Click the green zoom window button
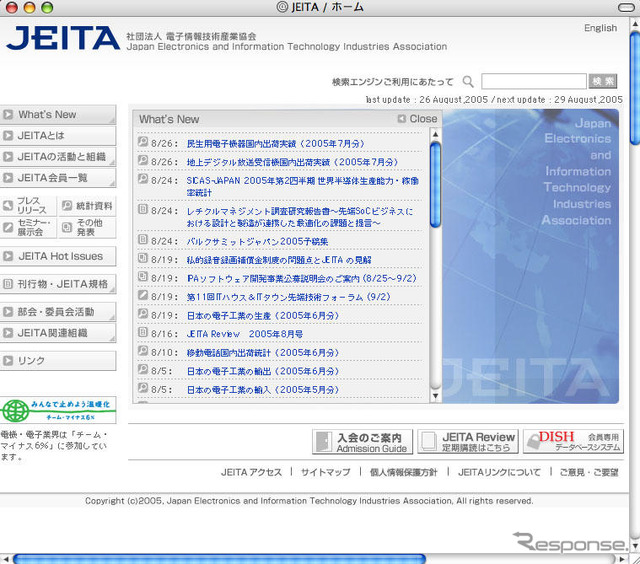Image resolution: width=640 pixels, height=564 pixels. tap(47, 7)
